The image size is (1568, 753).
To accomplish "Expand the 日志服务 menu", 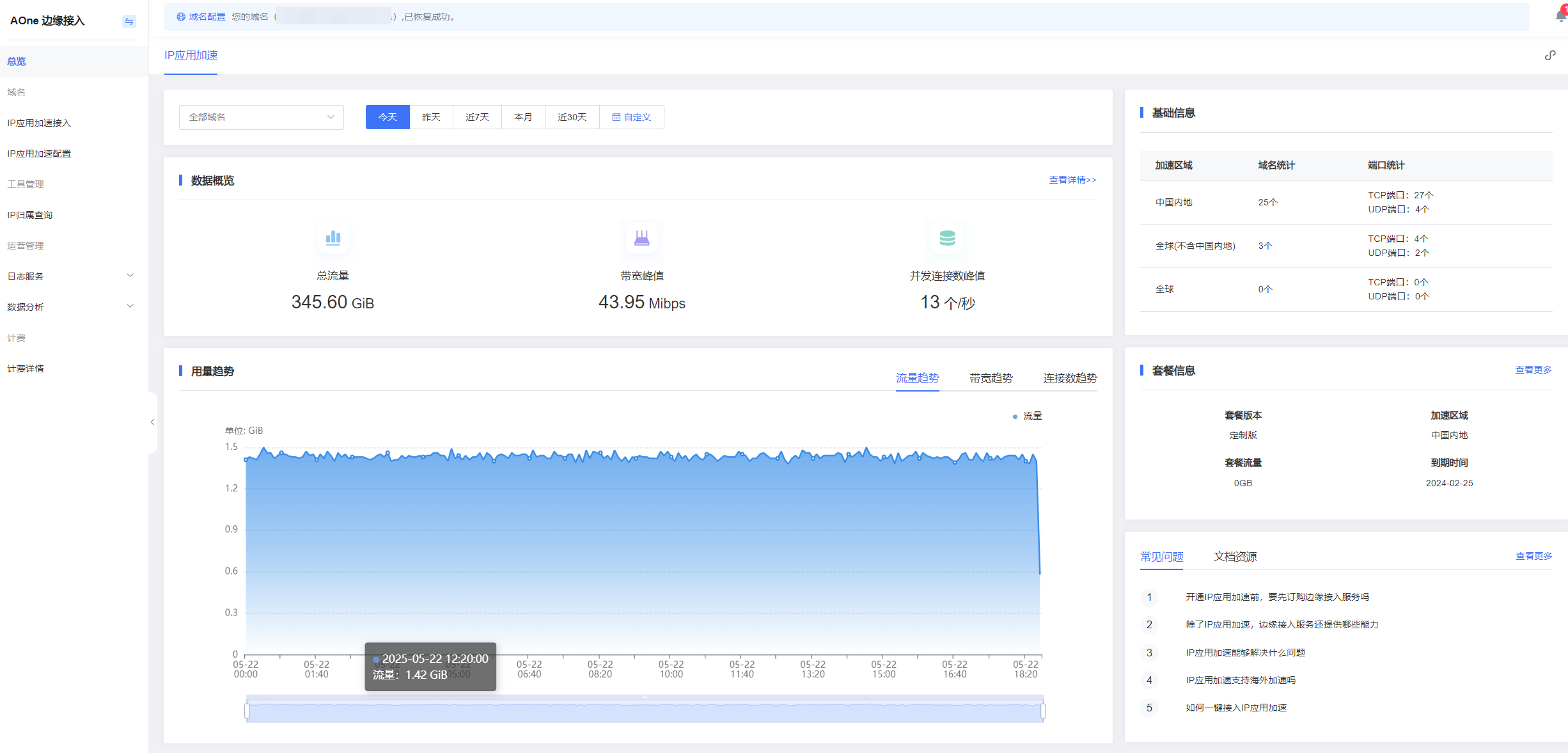I will [x=70, y=276].
